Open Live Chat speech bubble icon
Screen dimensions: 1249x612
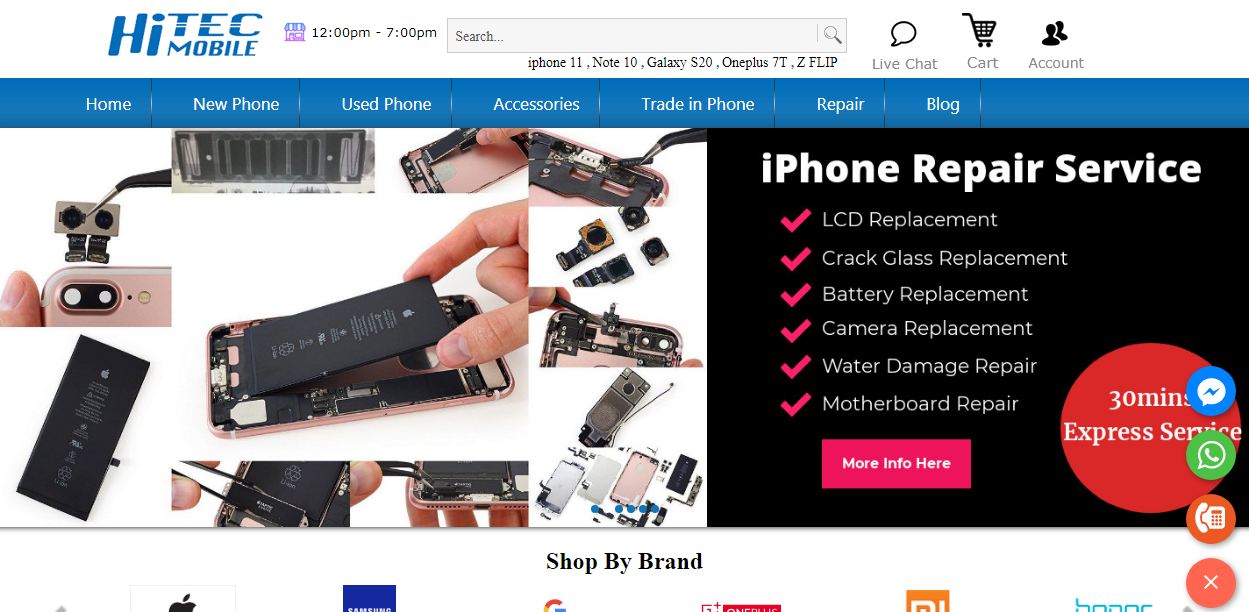point(903,34)
